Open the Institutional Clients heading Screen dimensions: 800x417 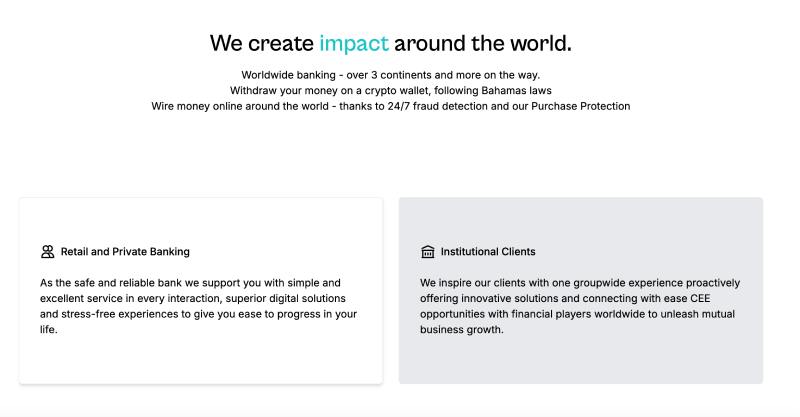[x=488, y=252]
